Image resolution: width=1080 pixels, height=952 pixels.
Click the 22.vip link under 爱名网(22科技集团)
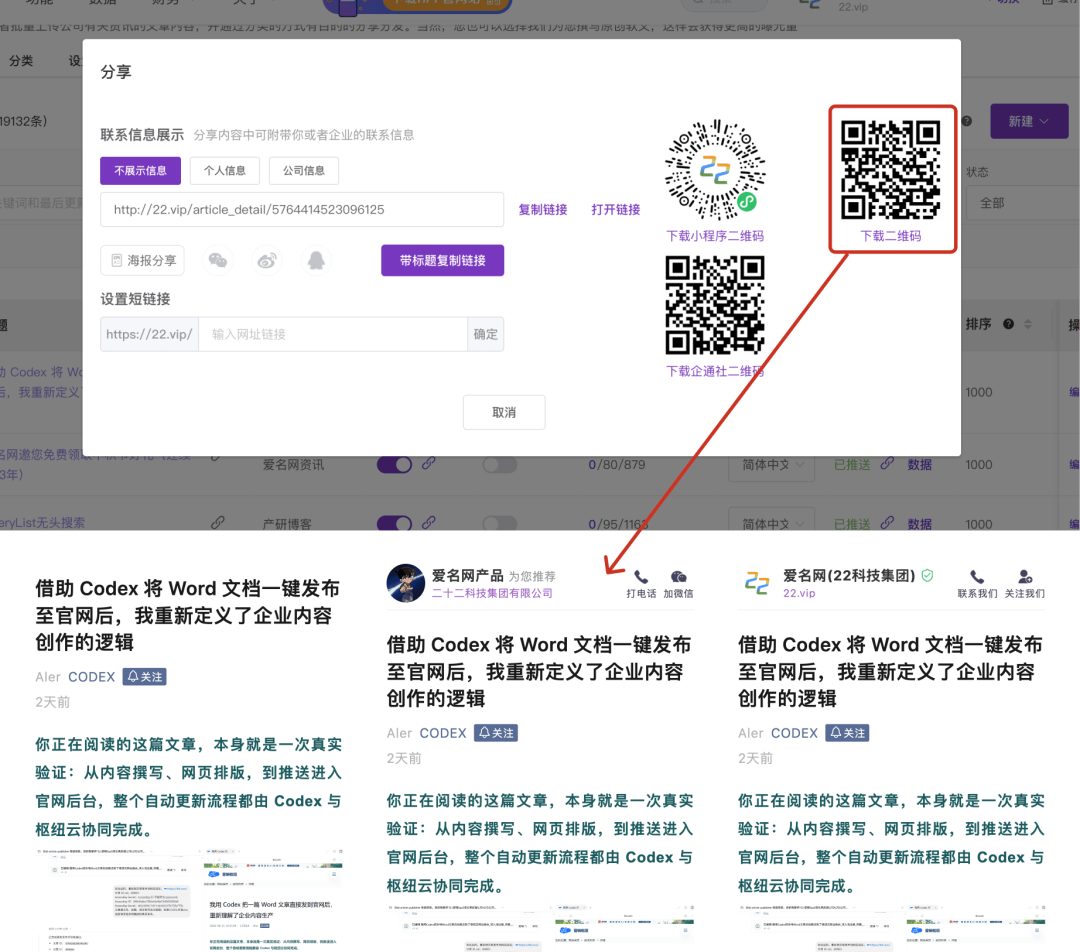click(799, 593)
